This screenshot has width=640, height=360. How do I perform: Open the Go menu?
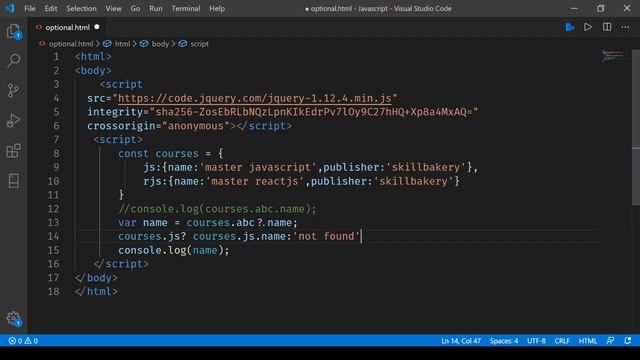(135, 8)
